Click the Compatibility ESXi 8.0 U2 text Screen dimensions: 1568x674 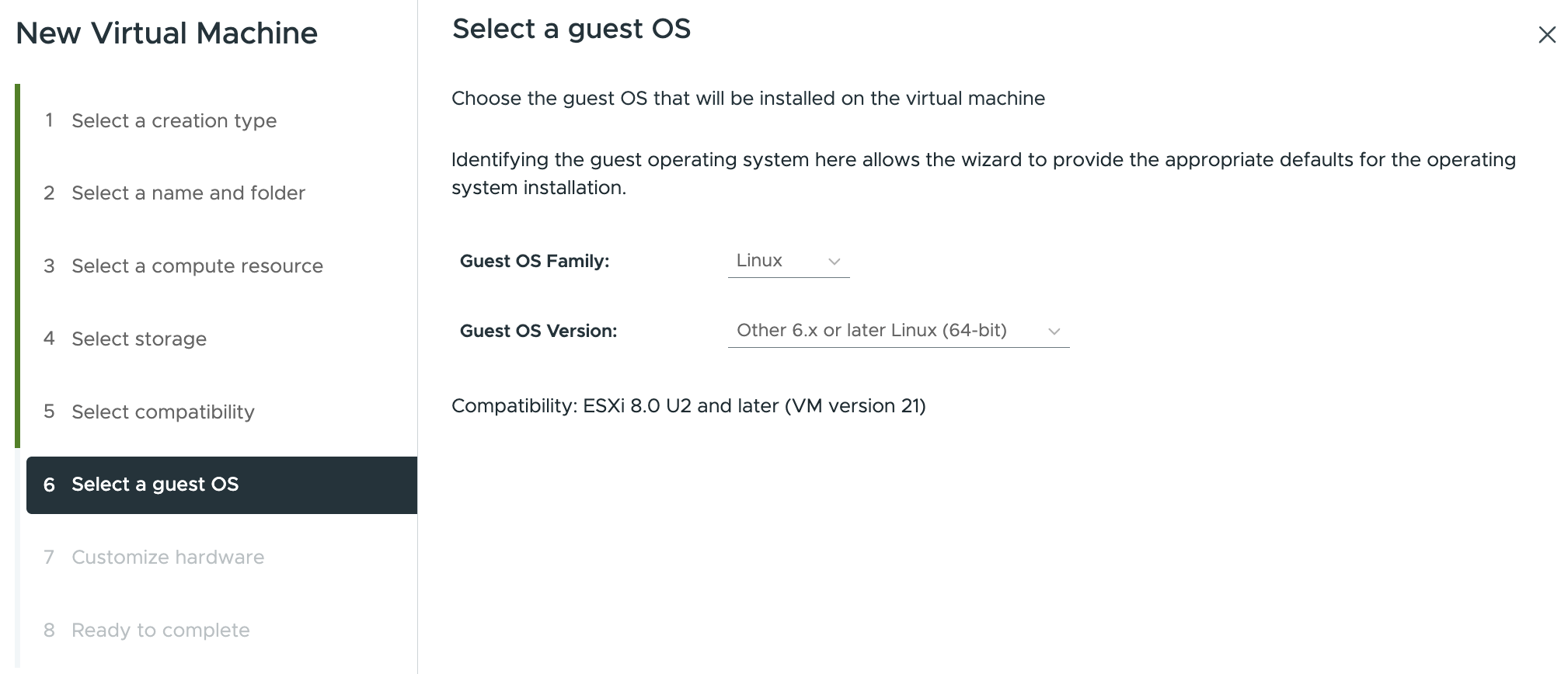(x=688, y=406)
